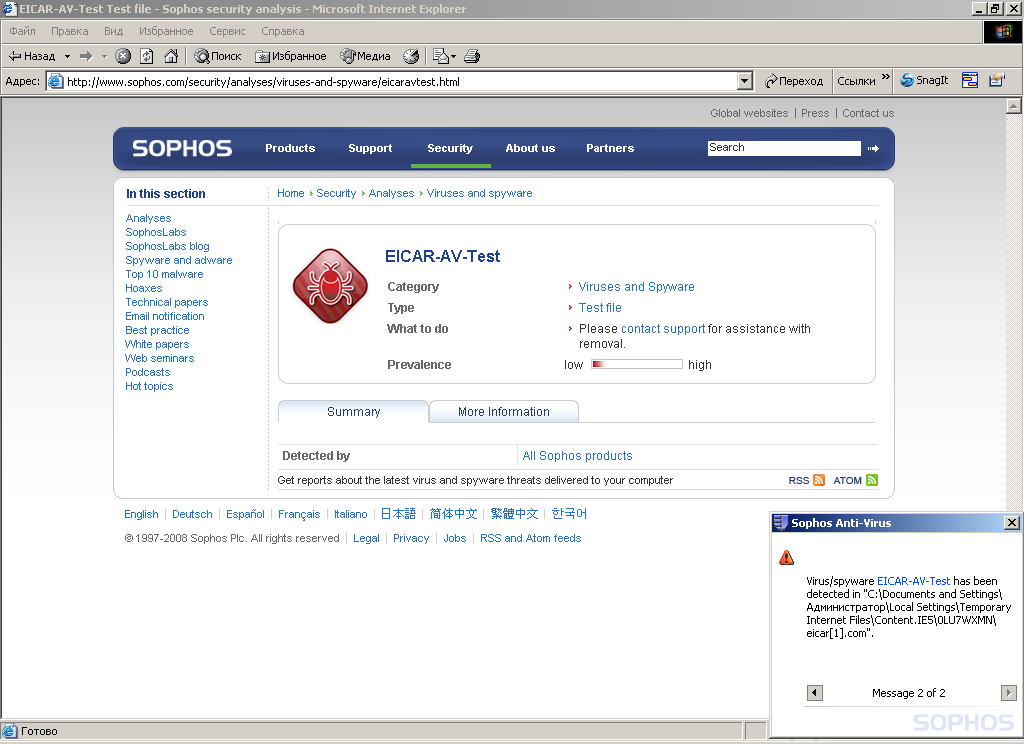Click the Analyses breadcrumb link

point(391,193)
